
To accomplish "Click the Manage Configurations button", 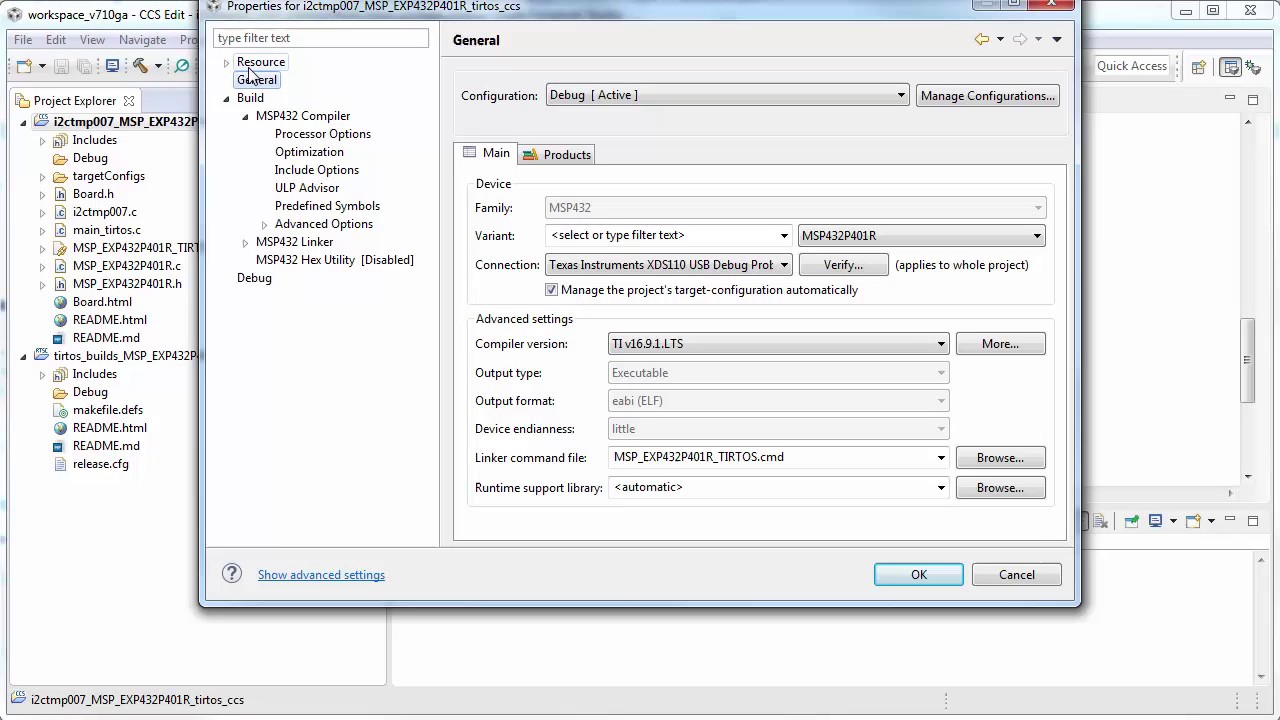I will [988, 96].
